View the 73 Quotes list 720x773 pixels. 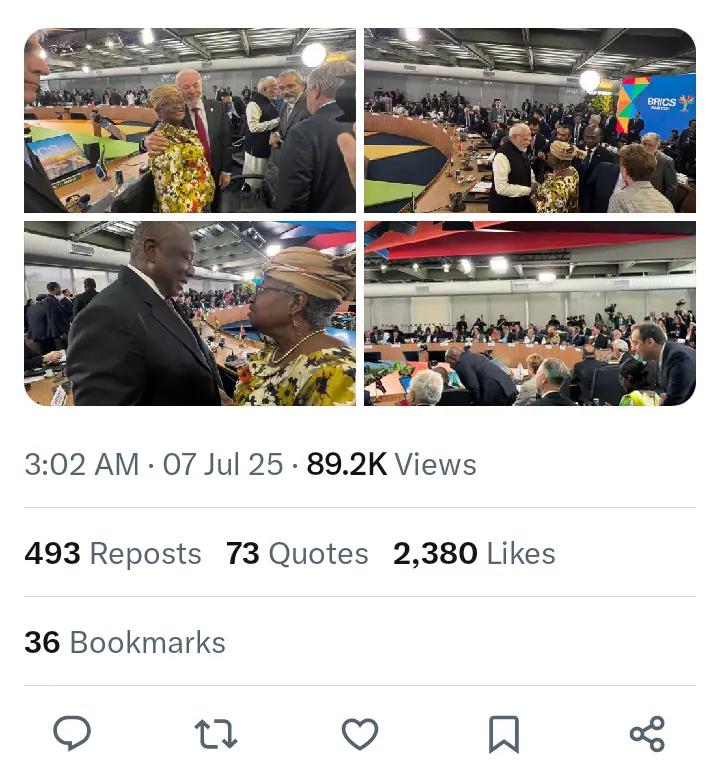tap(297, 553)
